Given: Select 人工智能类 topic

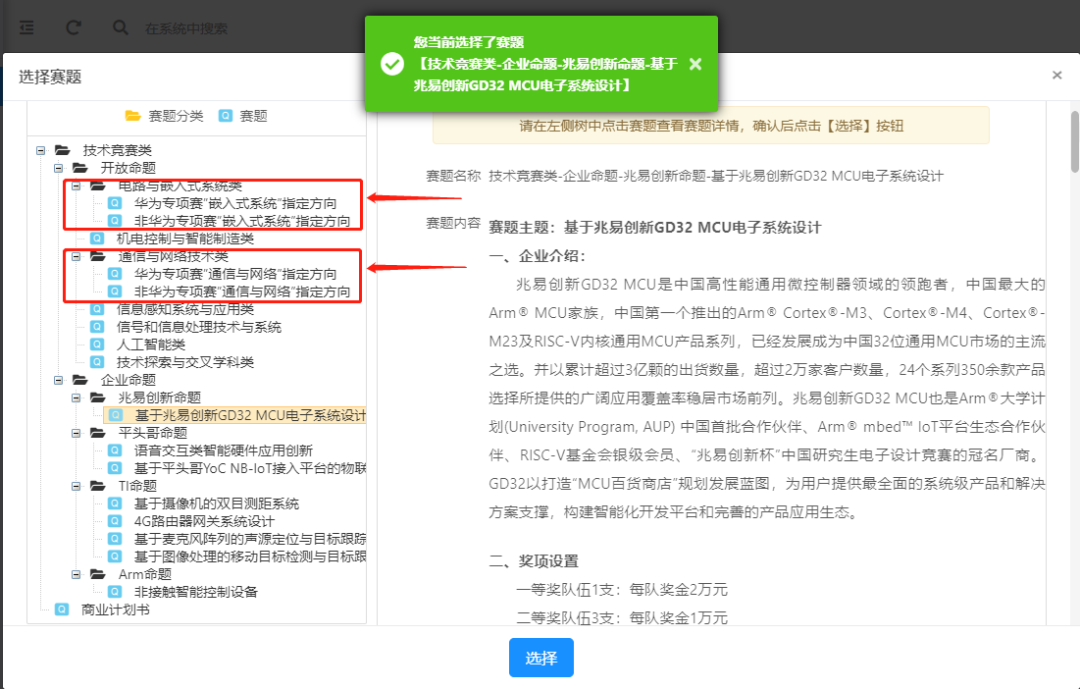Looking at the screenshot, I should (x=151, y=345).
